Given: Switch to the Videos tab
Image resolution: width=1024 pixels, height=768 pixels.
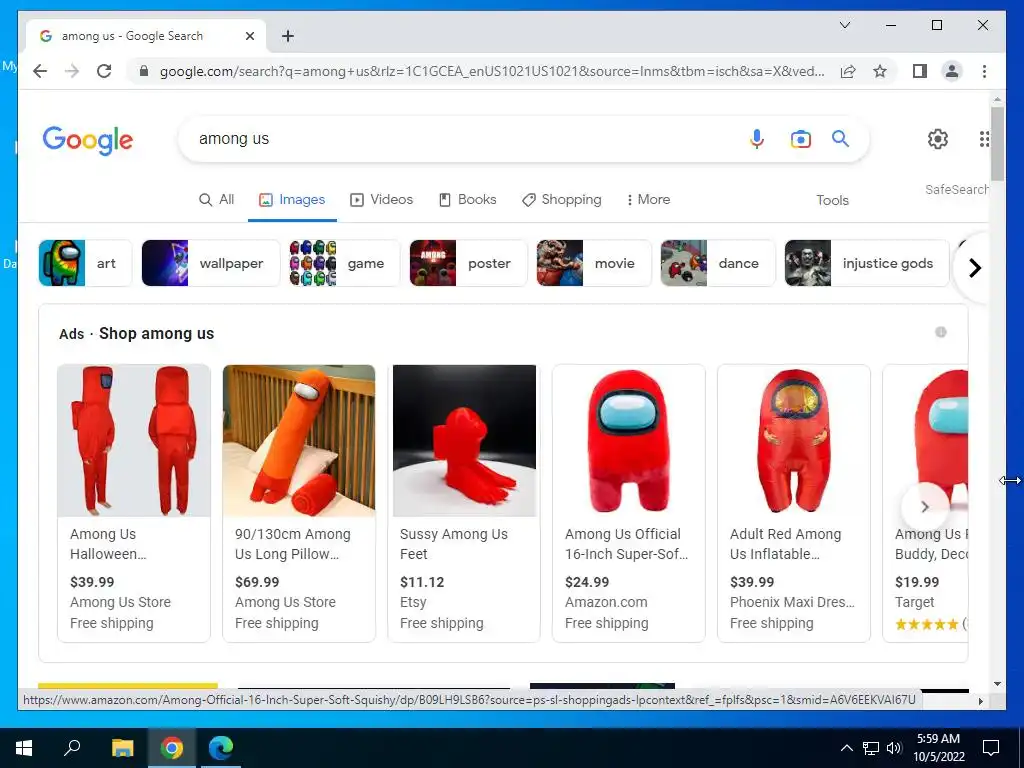Looking at the screenshot, I should point(381,199).
